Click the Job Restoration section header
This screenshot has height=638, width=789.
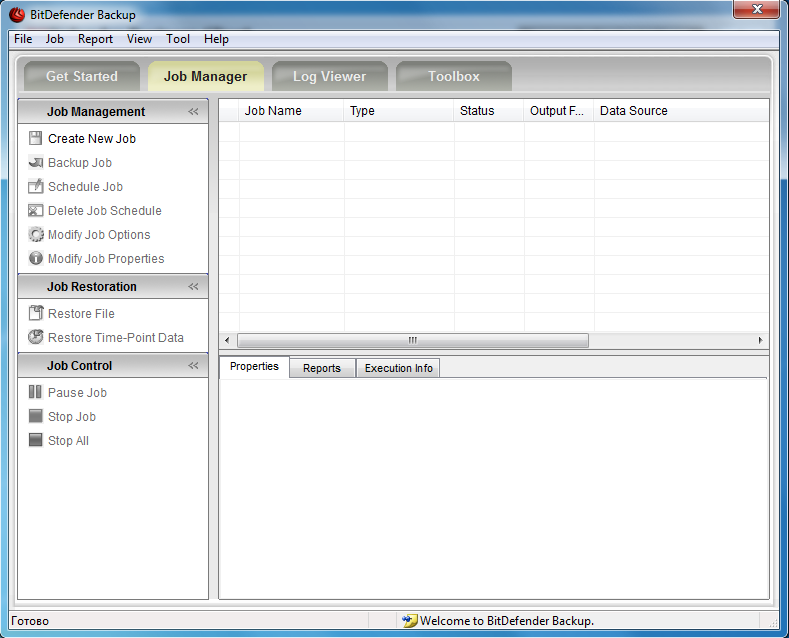[x=113, y=286]
